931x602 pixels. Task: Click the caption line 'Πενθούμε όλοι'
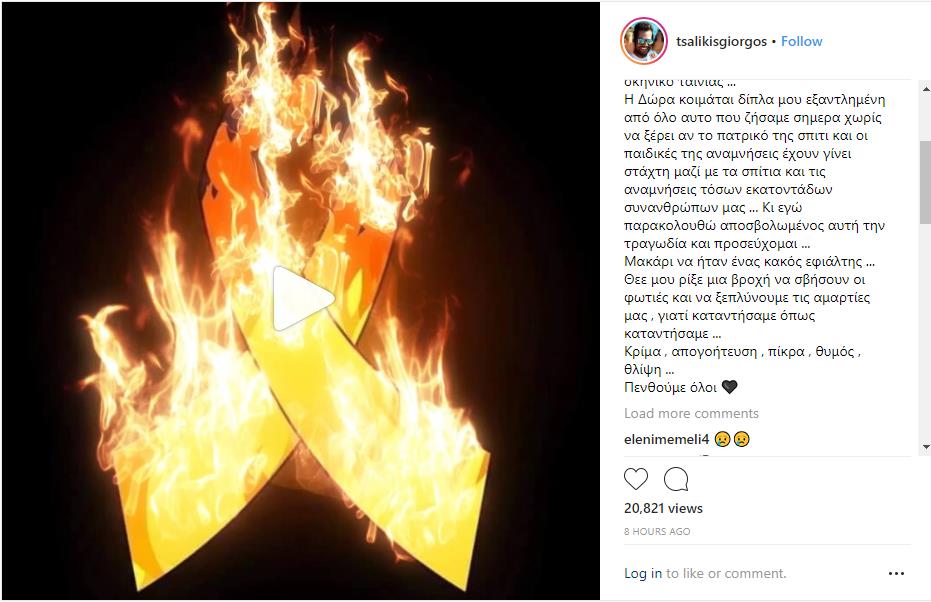click(670, 388)
